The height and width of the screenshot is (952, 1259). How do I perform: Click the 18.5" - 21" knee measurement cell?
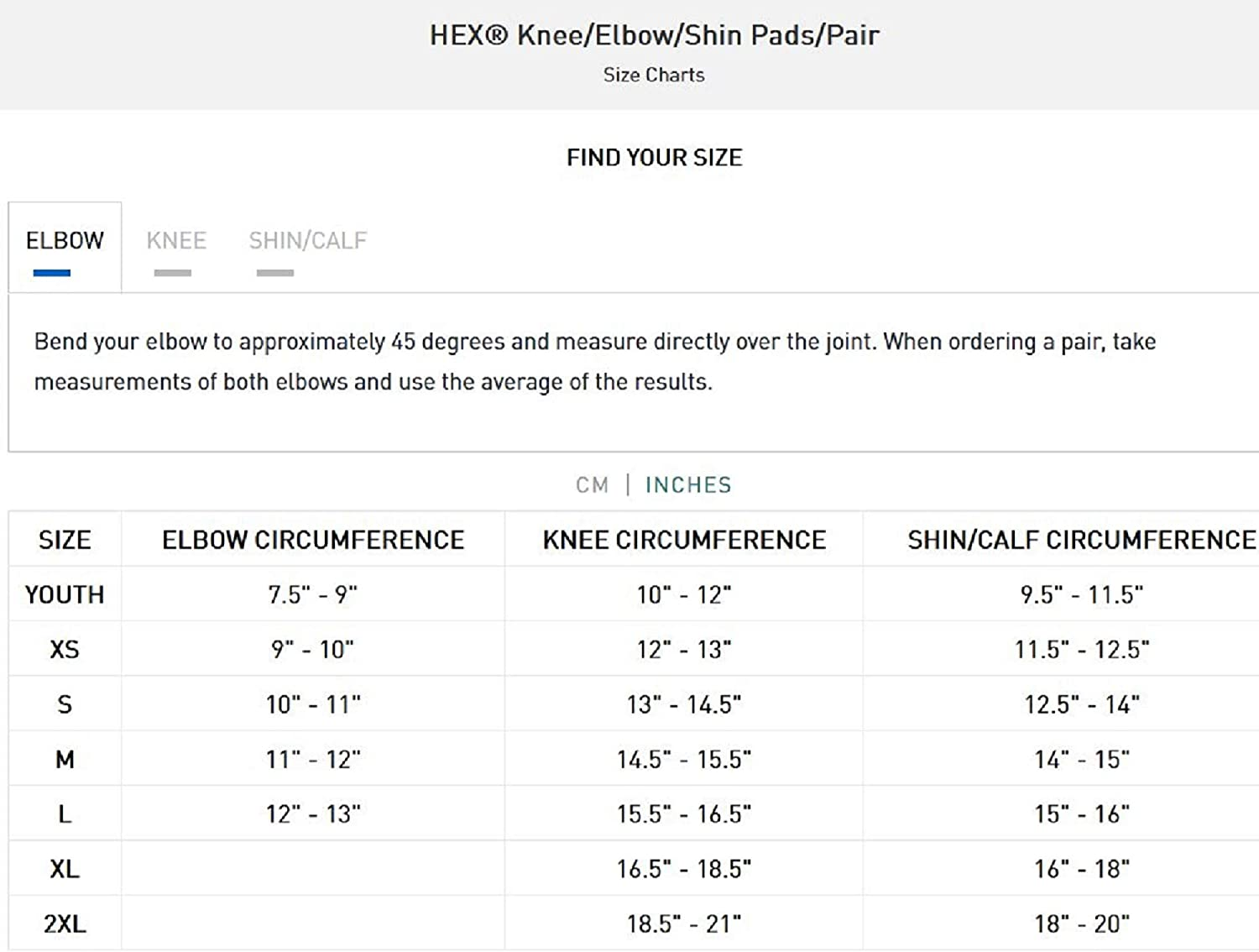pos(684,924)
